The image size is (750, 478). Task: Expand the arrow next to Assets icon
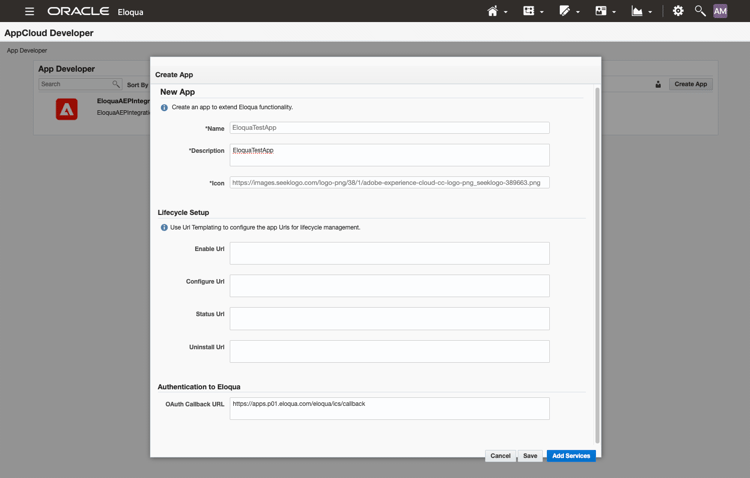pyautogui.click(x=578, y=12)
